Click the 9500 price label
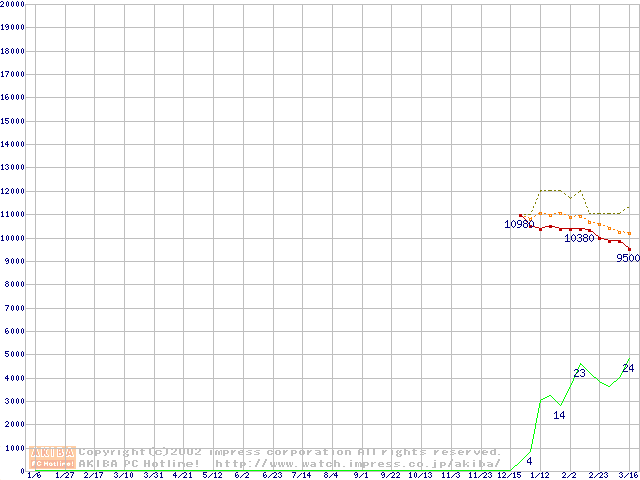Screen dimensions: 640x480 [x=627, y=258]
